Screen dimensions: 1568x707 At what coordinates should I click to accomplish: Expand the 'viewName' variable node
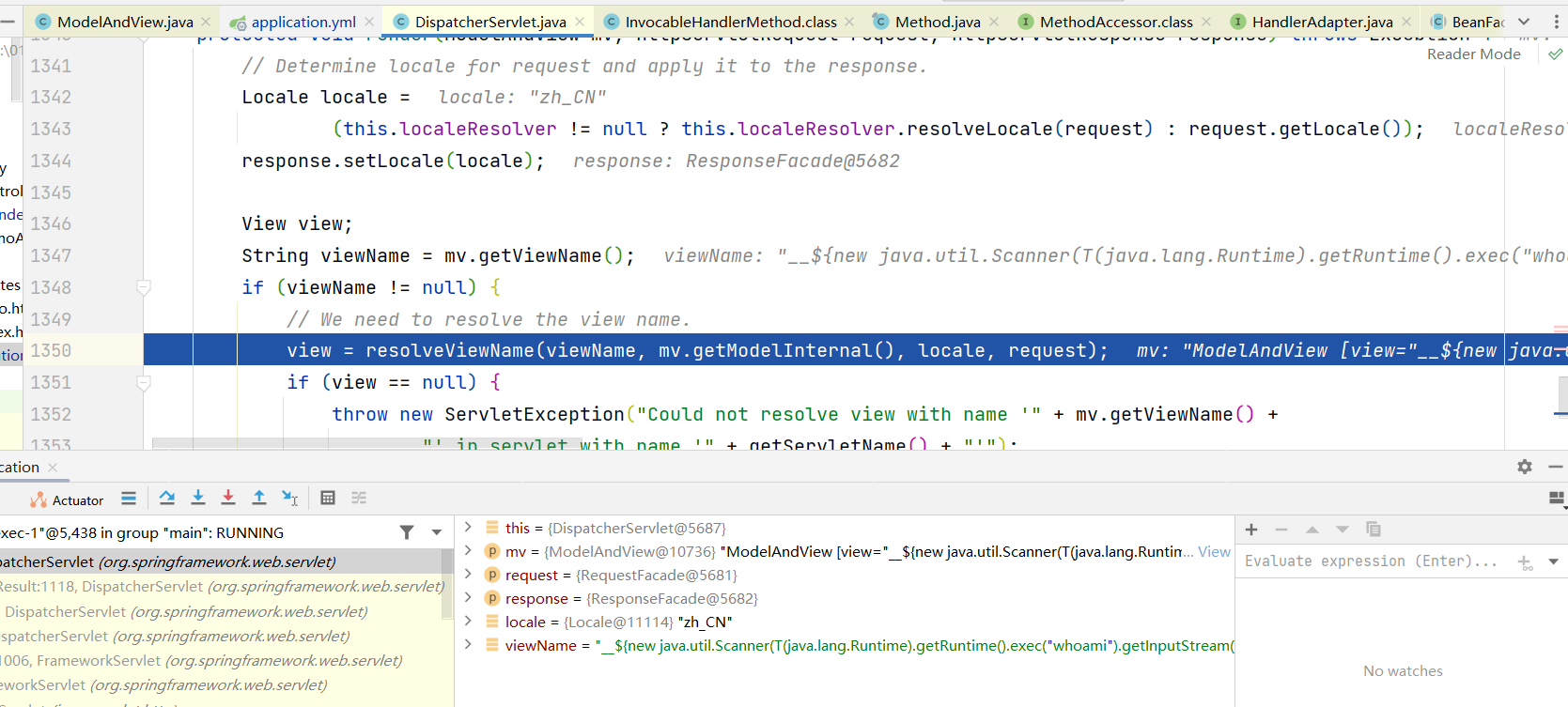click(x=468, y=645)
